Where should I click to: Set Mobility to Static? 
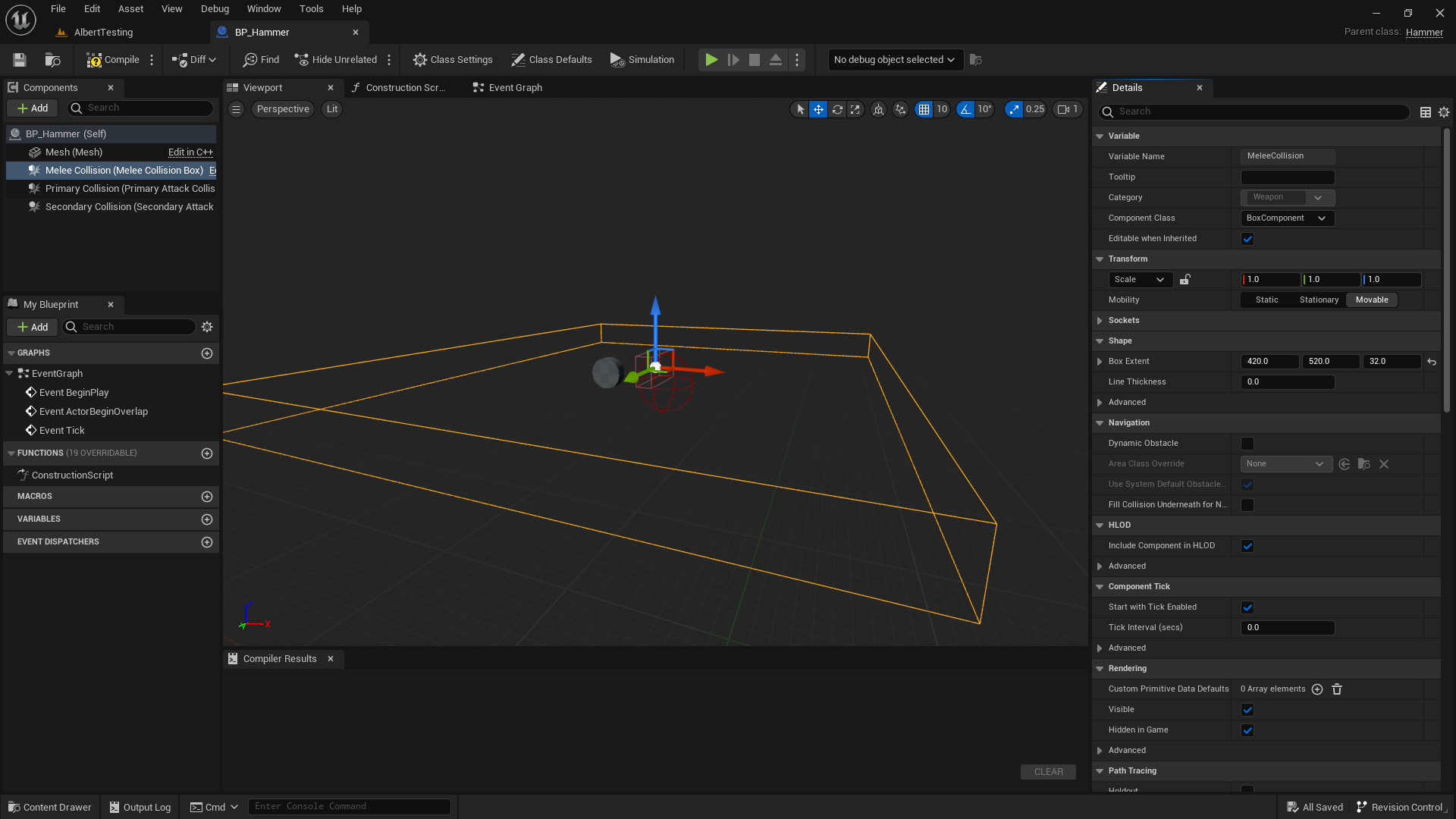[x=1265, y=300]
